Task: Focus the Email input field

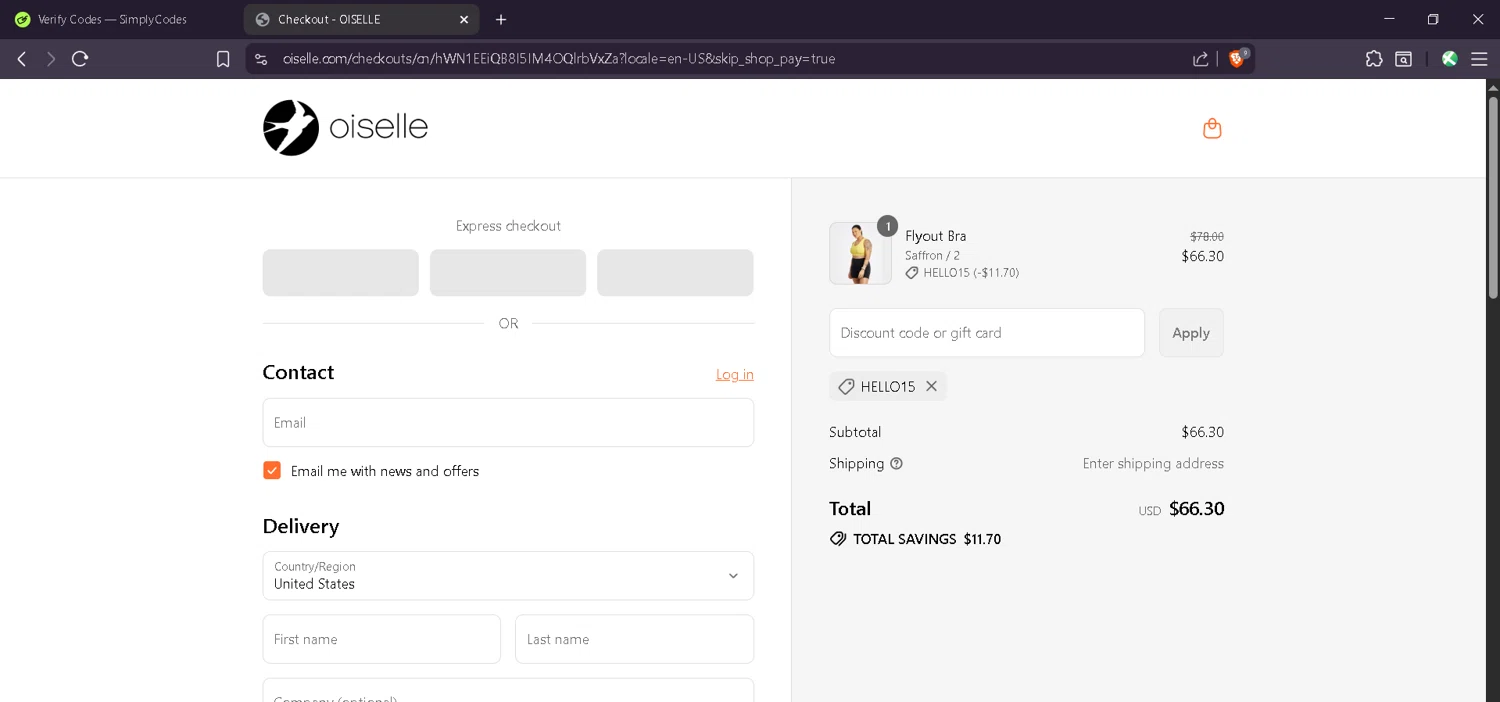Action: pos(508,423)
